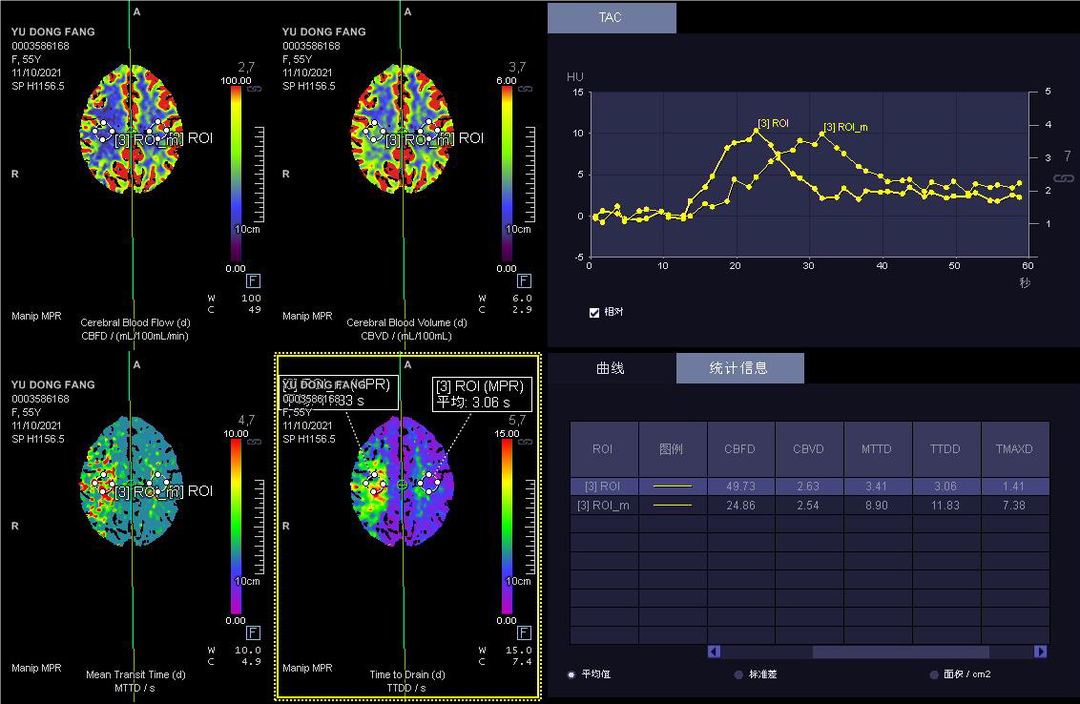
Task: Select the 面积 / cm2 radio button
Action: pyautogui.click(x=934, y=674)
